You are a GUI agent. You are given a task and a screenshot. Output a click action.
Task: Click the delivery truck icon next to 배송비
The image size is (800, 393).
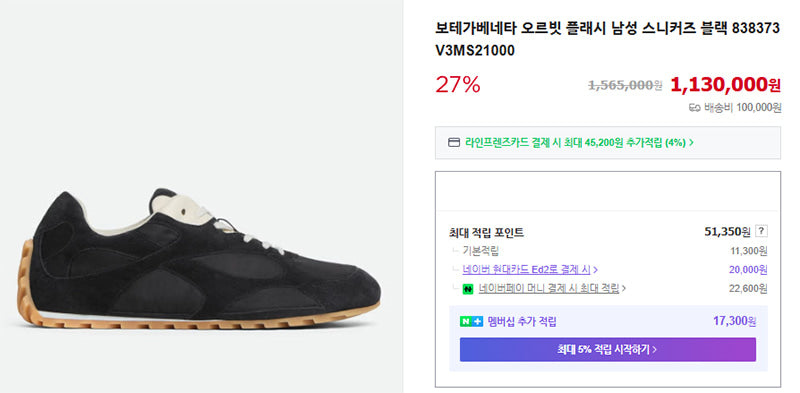[x=694, y=108]
